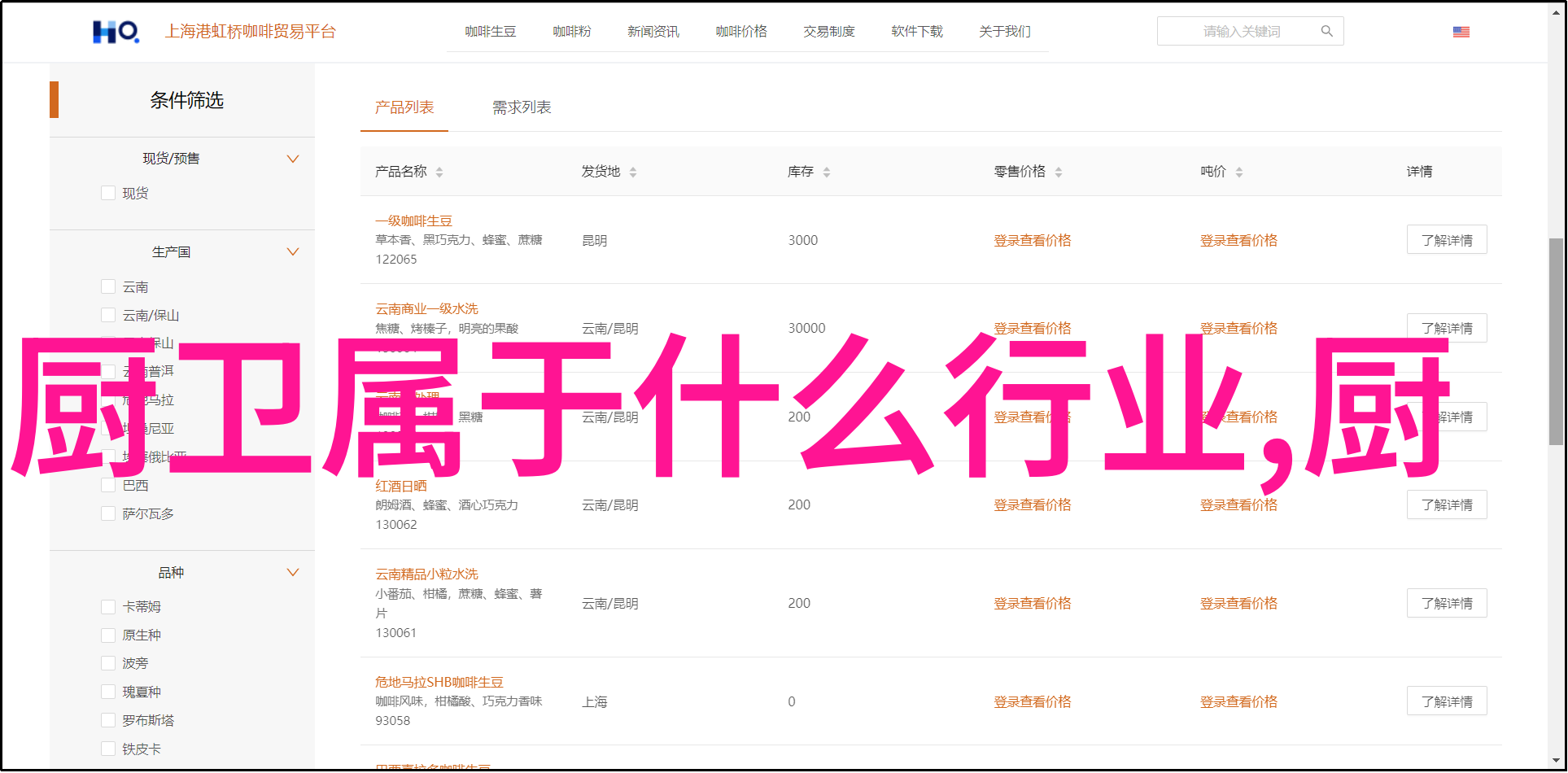
Task: Sort by 产品名称 column arrows
Action: pos(439,172)
